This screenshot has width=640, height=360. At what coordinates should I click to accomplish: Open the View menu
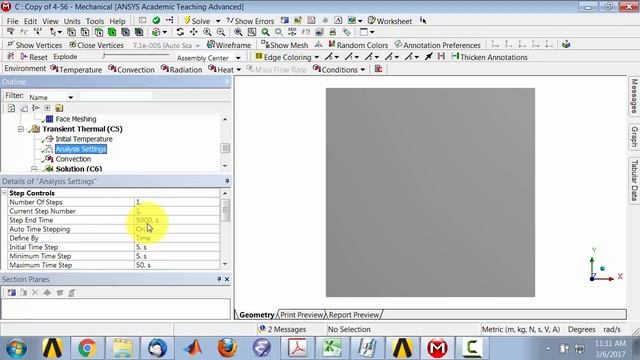tap(50, 21)
